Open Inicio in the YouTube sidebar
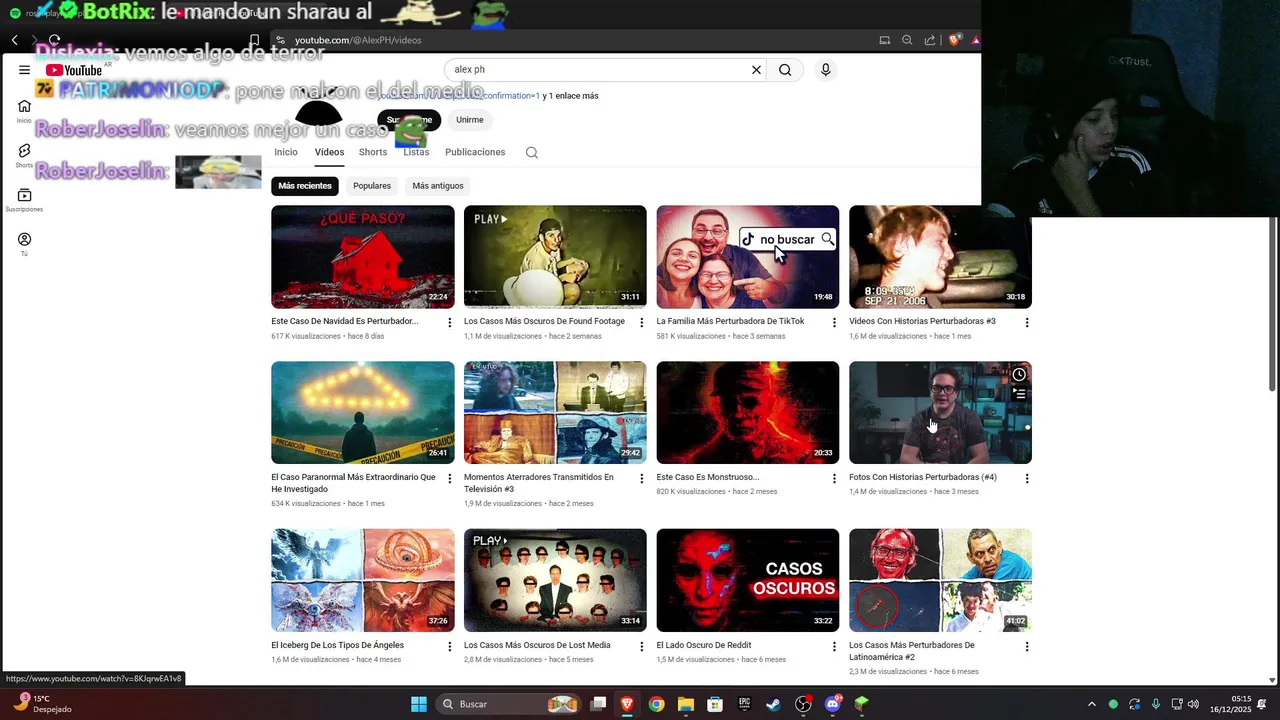 (x=24, y=111)
